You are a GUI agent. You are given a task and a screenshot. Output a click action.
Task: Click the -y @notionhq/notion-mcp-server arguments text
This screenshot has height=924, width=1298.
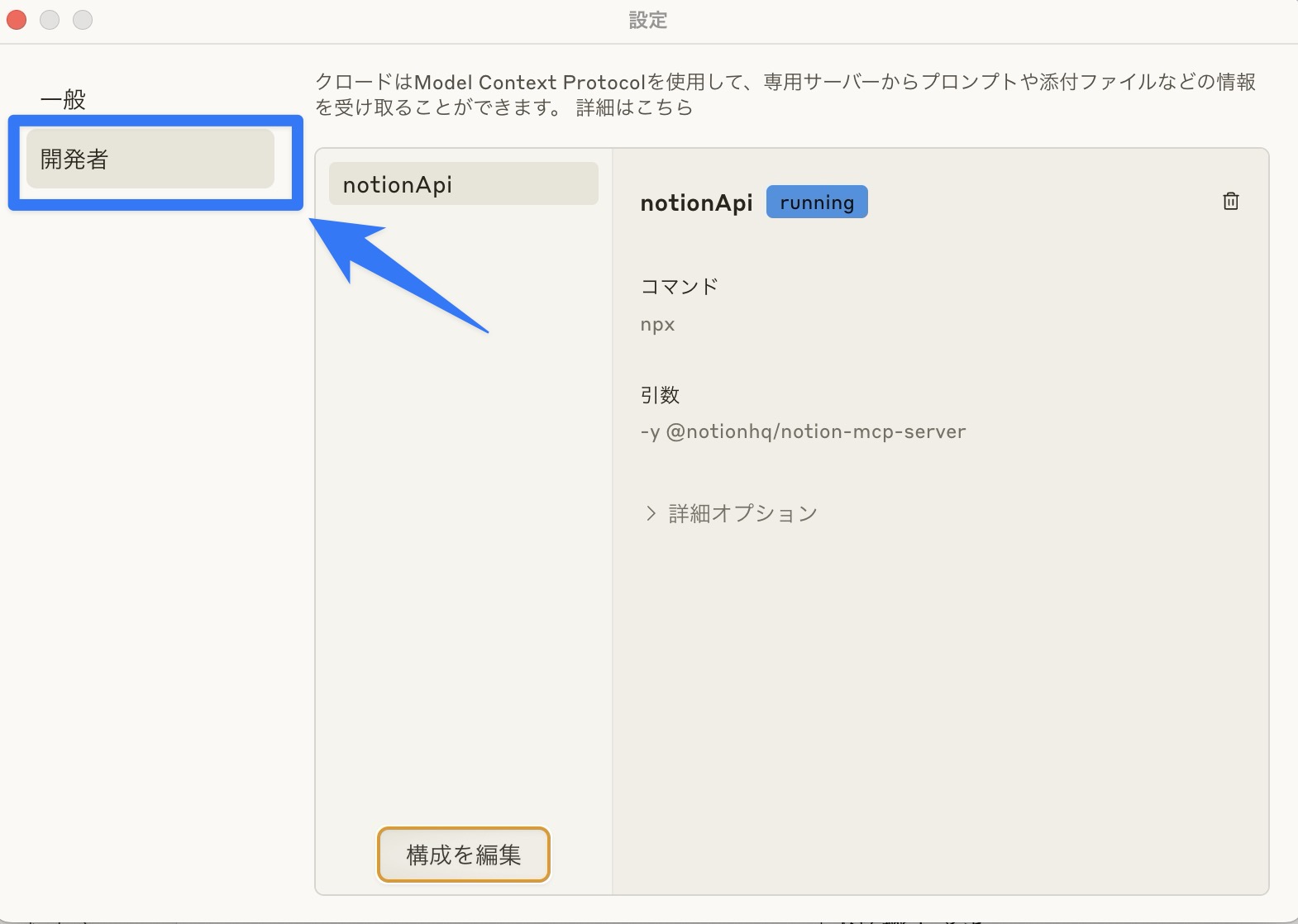[x=803, y=431]
